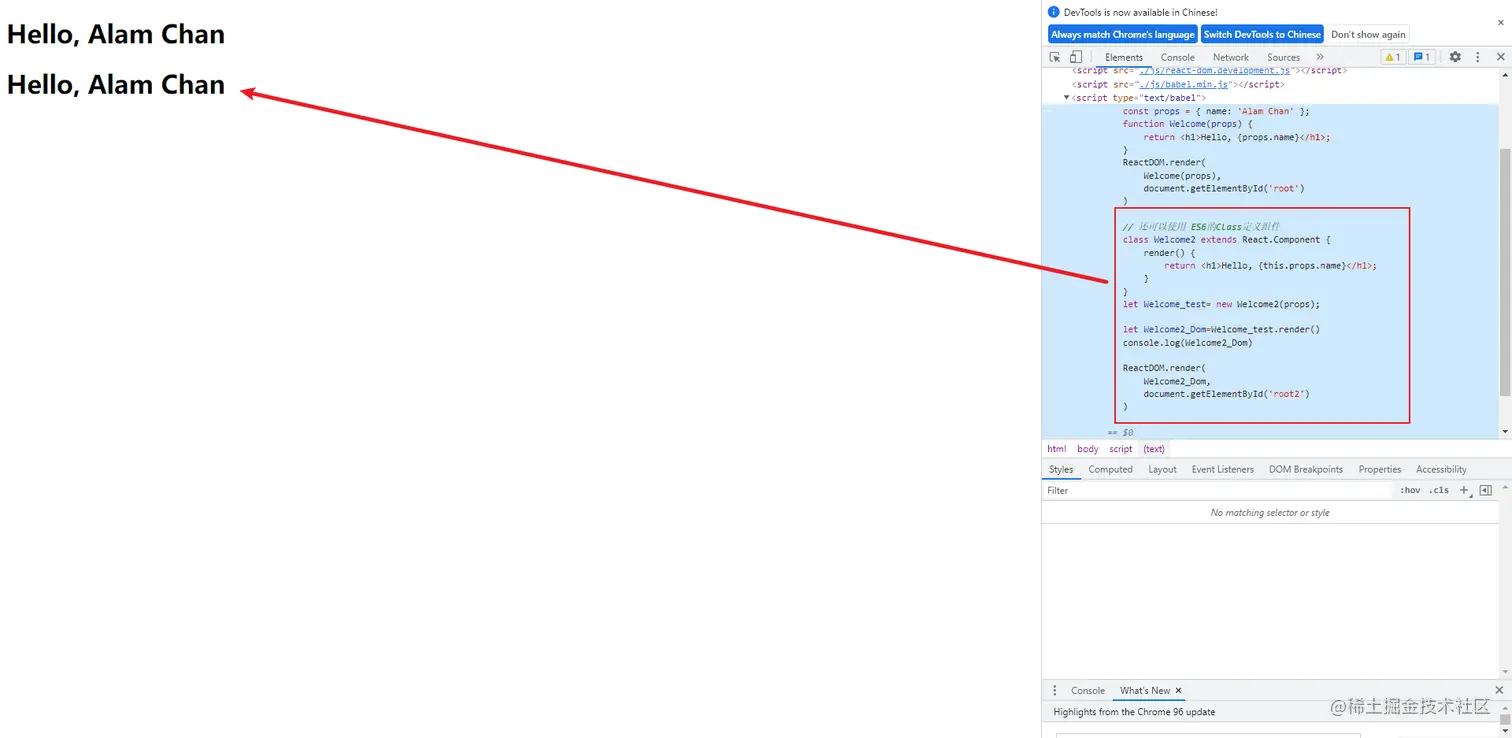Toggle the device toolbar icon
1512x738 pixels.
(1076, 57)
